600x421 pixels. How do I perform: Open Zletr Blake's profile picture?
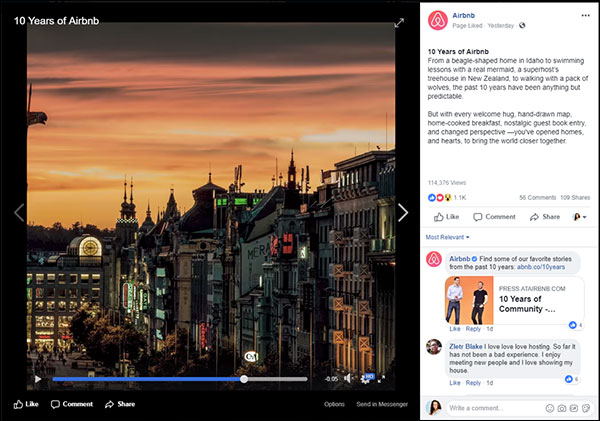pos(434,347)
